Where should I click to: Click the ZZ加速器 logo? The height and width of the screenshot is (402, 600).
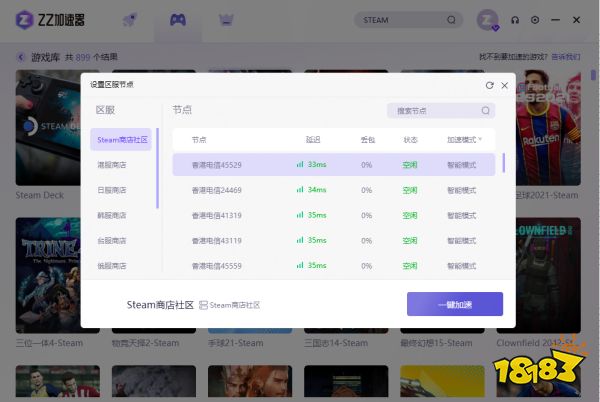50,20
